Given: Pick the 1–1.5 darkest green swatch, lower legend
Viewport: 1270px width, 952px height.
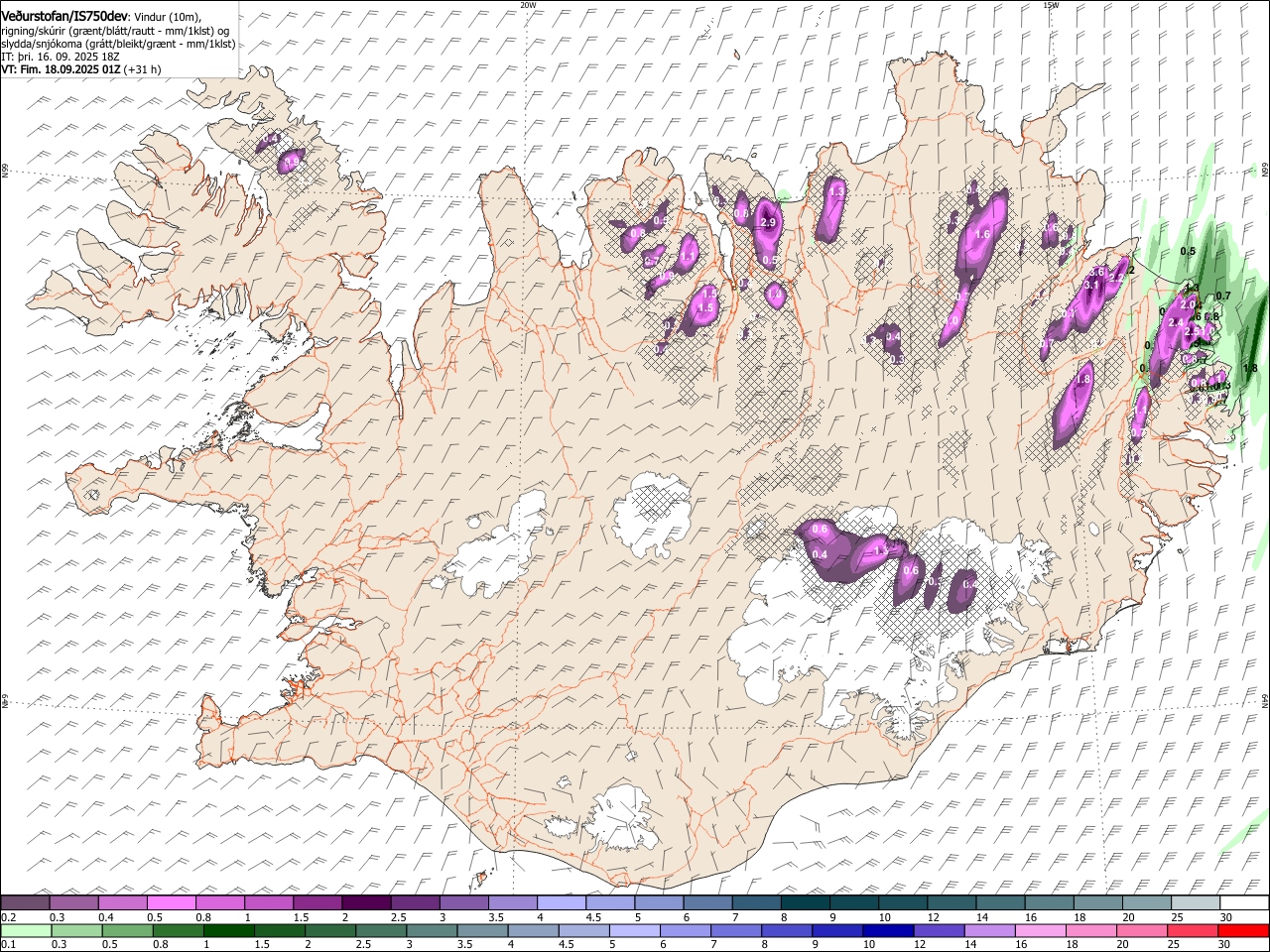Looking at the screenshot, I should pyautogui.click(x=229, y=930).
